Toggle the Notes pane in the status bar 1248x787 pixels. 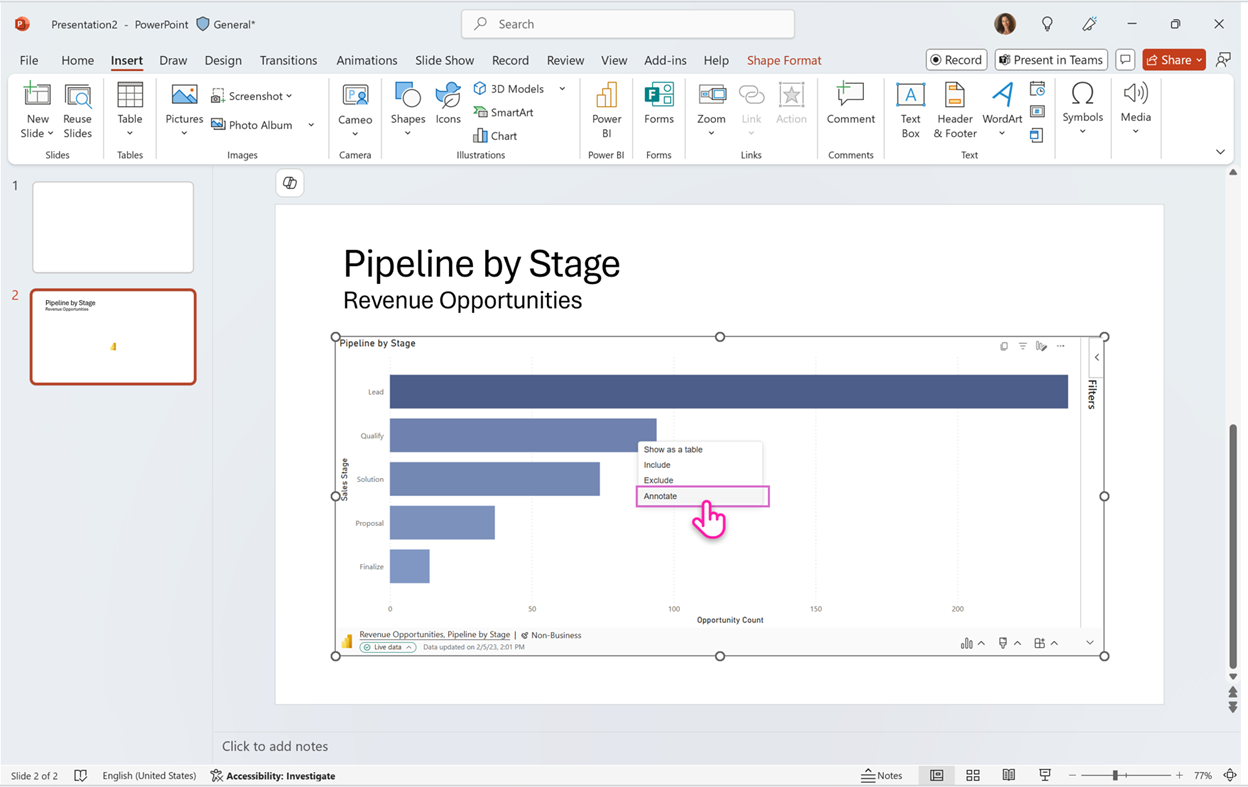click(x=882, y=775)
